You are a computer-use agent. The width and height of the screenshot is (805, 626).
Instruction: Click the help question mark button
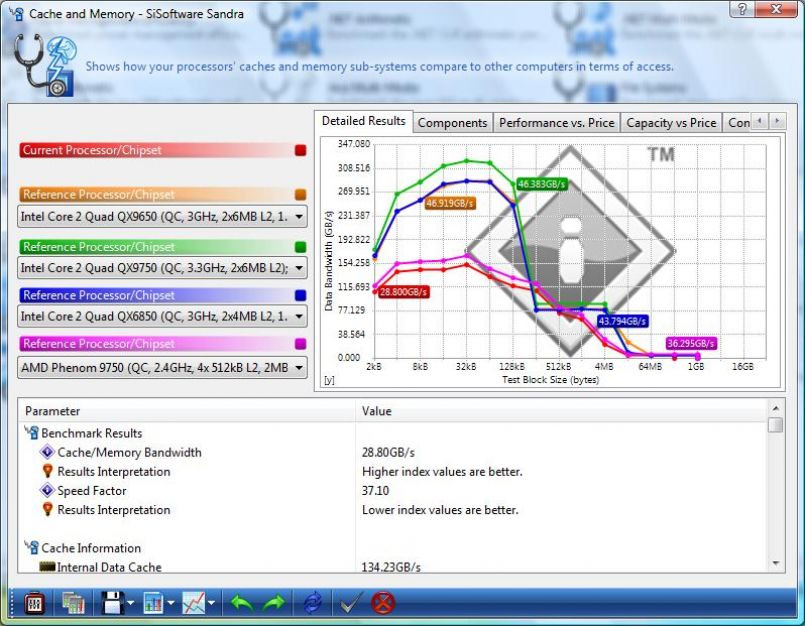click(743, 9)
